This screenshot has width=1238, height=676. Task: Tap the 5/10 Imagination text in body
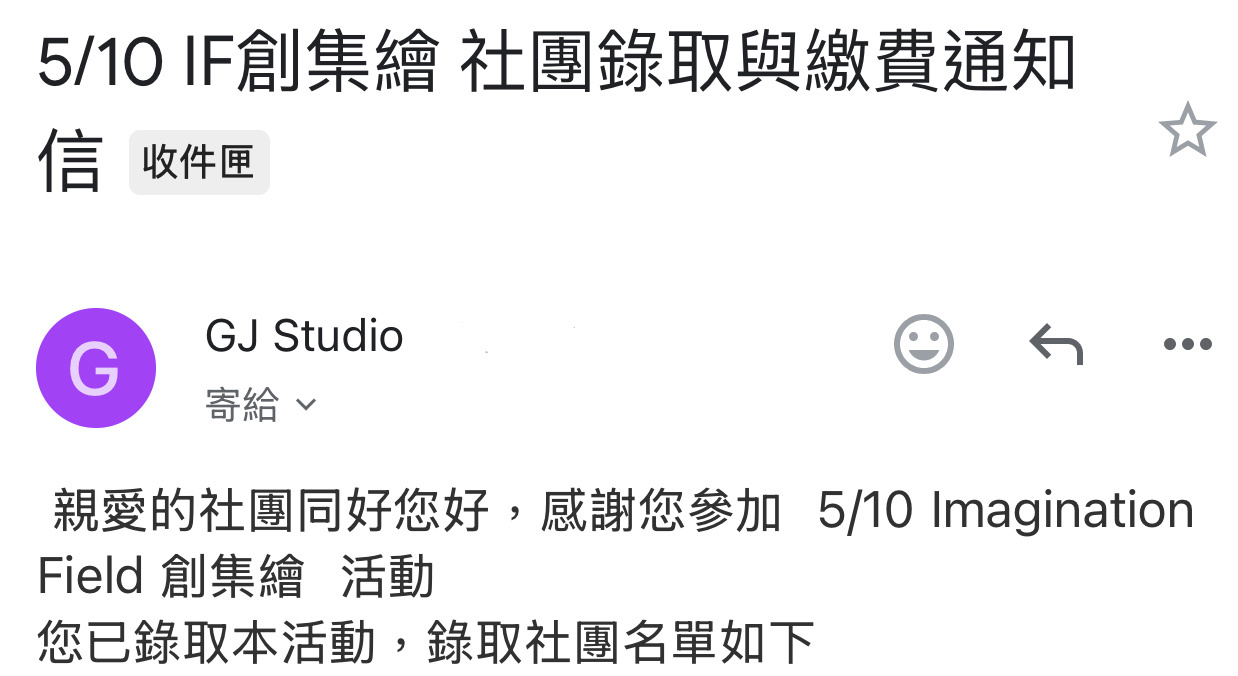point(1006,511)
